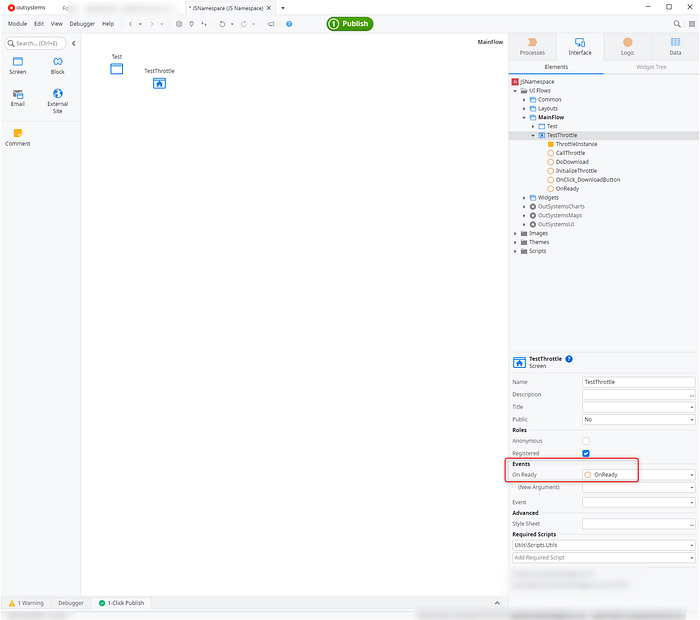Switch to the Logic tab
The height and width of the screenshot is (620, 700).
(x=627, y=47)
